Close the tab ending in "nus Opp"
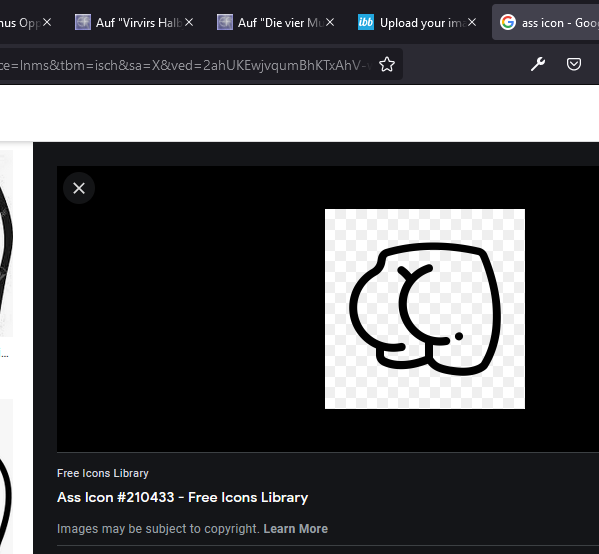599x554 pixels. [47, 23]
